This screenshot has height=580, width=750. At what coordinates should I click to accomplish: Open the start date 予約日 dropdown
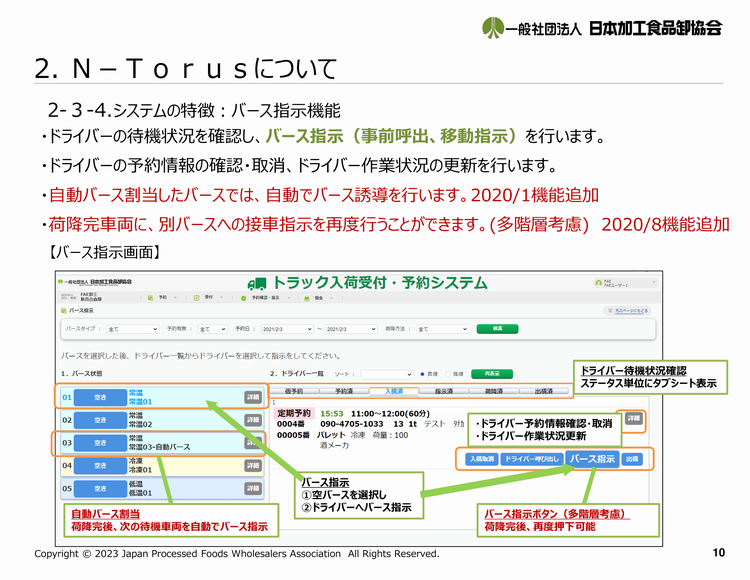pyautogui.click(x=287, y=329)
